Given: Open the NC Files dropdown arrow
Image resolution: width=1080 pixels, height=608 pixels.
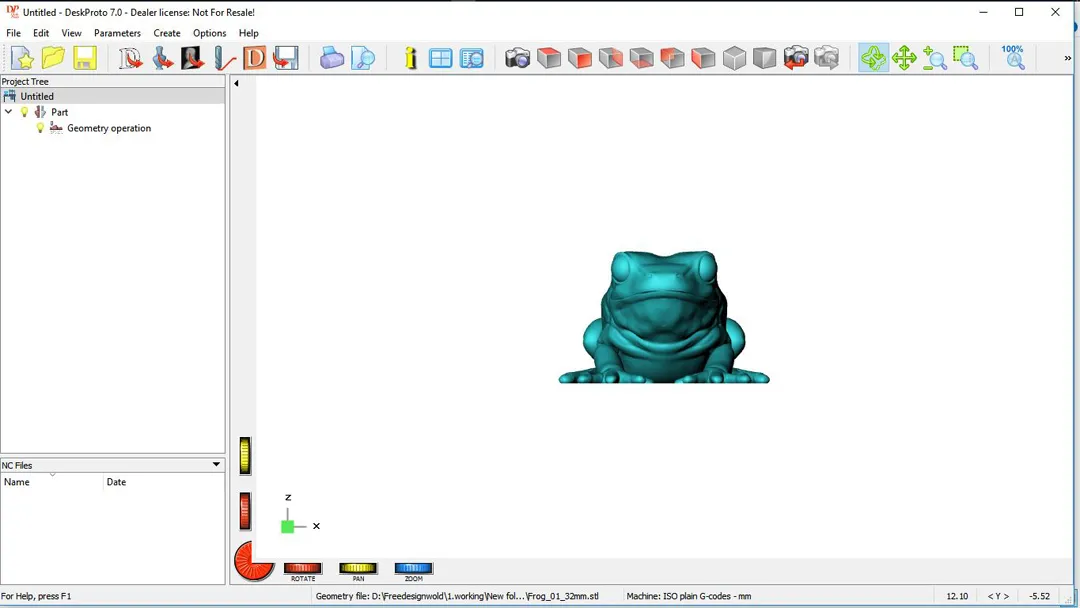Looking at the screenshot, I should pos(216,465).
